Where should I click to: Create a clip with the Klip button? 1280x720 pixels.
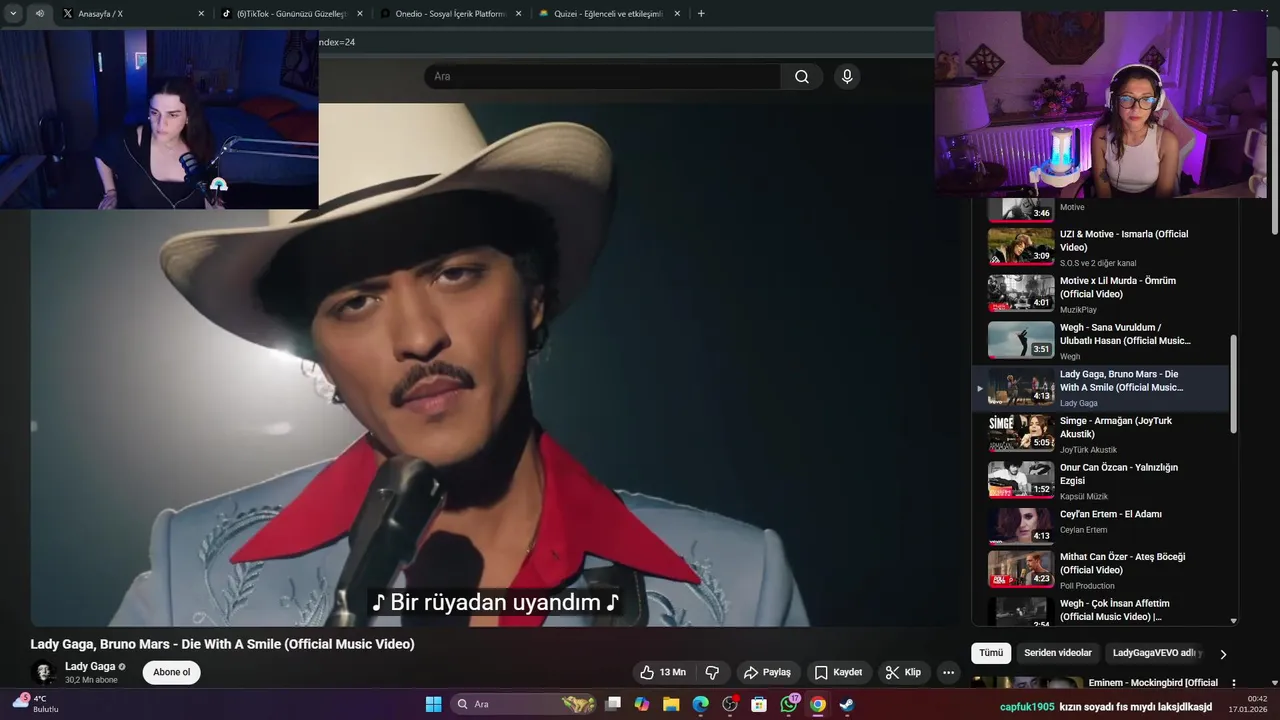pyautogui.click(x=903, y=672)
